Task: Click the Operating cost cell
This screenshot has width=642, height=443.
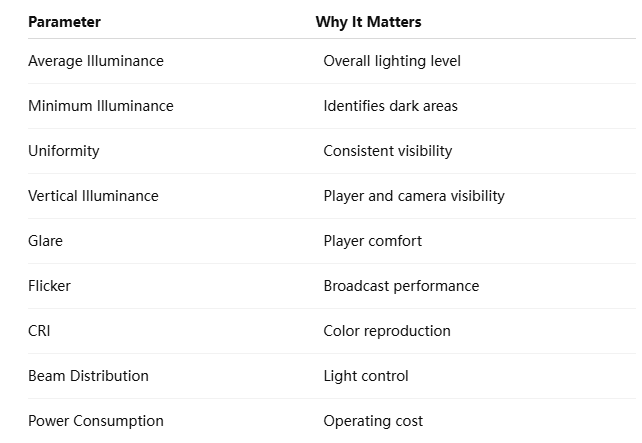Action: point(373,421)
